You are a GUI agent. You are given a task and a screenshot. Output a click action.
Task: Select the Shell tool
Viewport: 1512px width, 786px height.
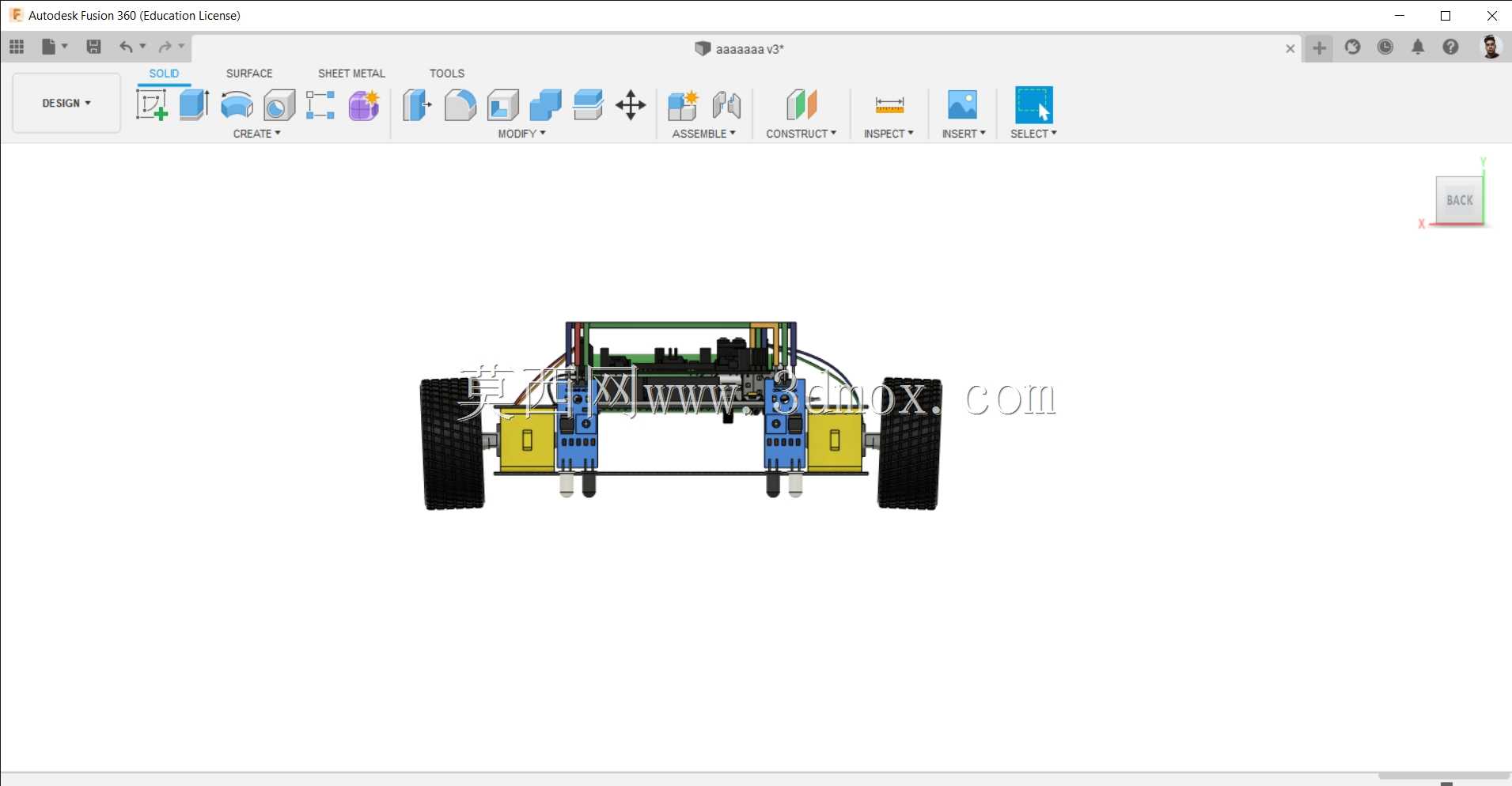pyautogui.click(x=502, y=104)
